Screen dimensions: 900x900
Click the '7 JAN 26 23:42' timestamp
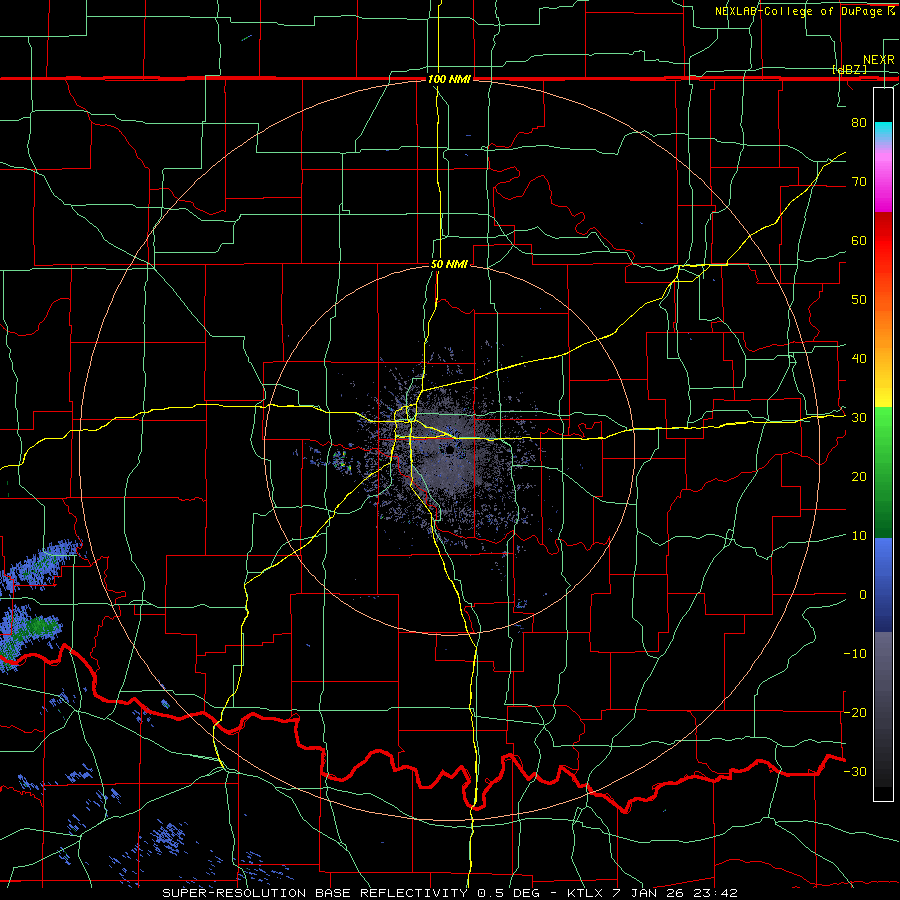click(675, 893)
